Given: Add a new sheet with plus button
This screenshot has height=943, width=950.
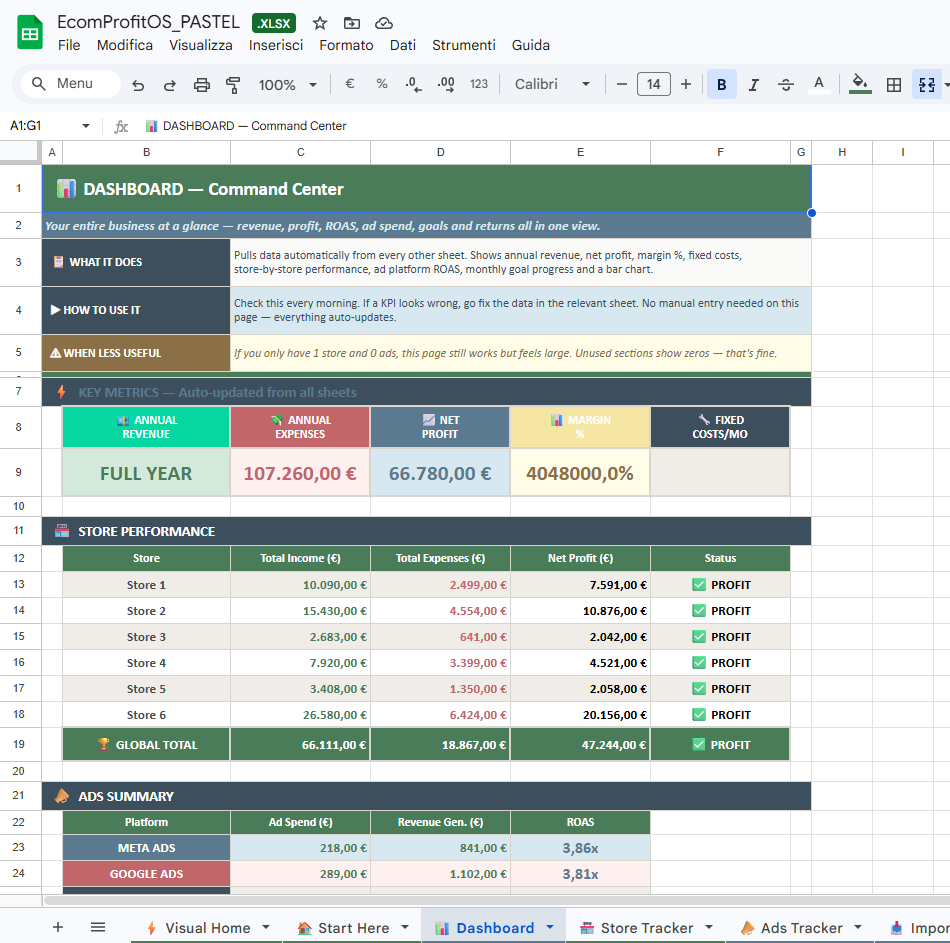Looking at the screenshot, I should pos(58,928).
